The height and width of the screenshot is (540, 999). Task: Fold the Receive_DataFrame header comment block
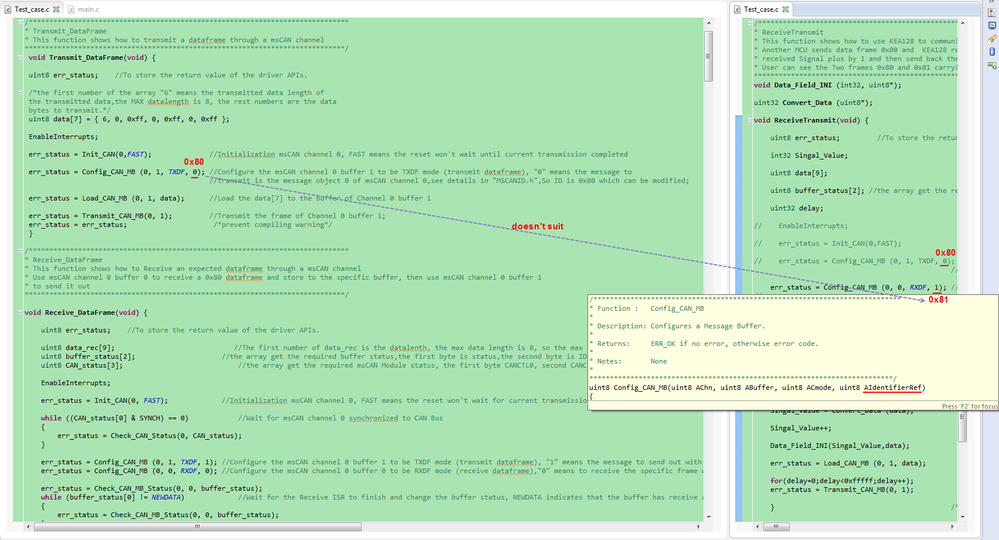point(20,251)
